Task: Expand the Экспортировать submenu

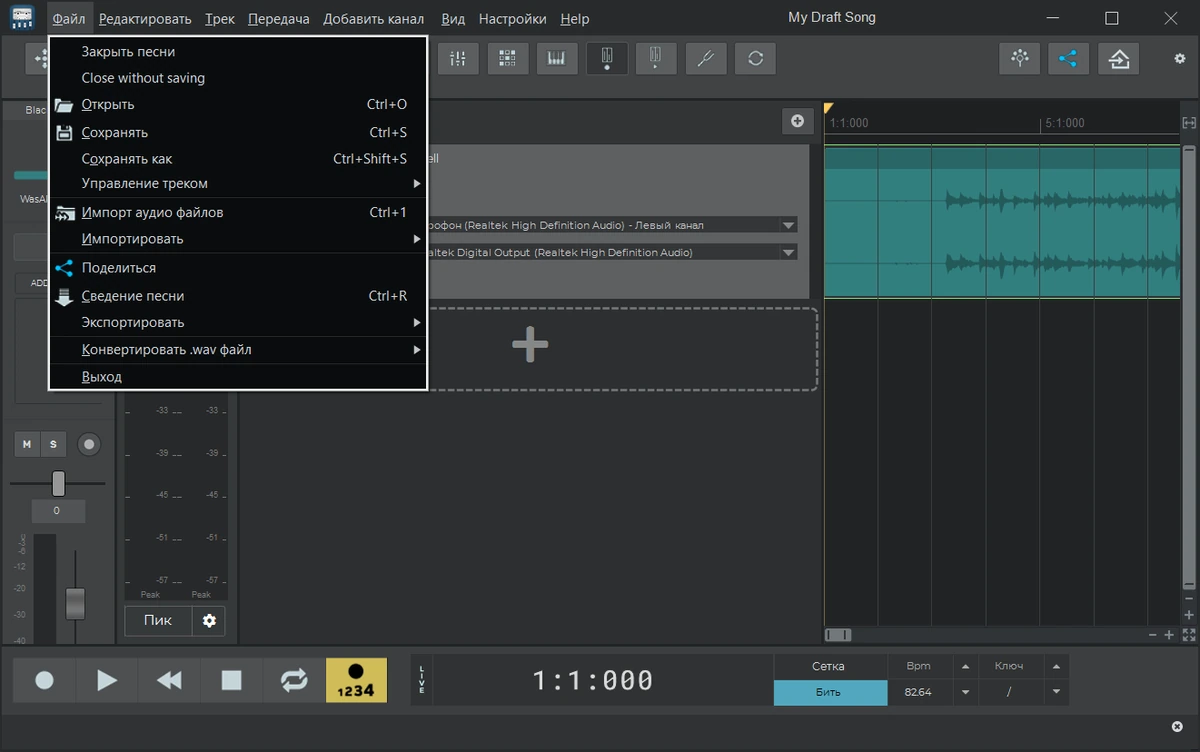Action: (238, 323)
